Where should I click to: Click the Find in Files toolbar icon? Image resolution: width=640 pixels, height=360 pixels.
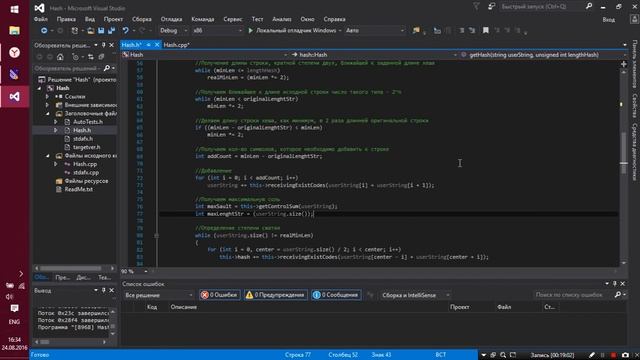(x=416, y=31)
